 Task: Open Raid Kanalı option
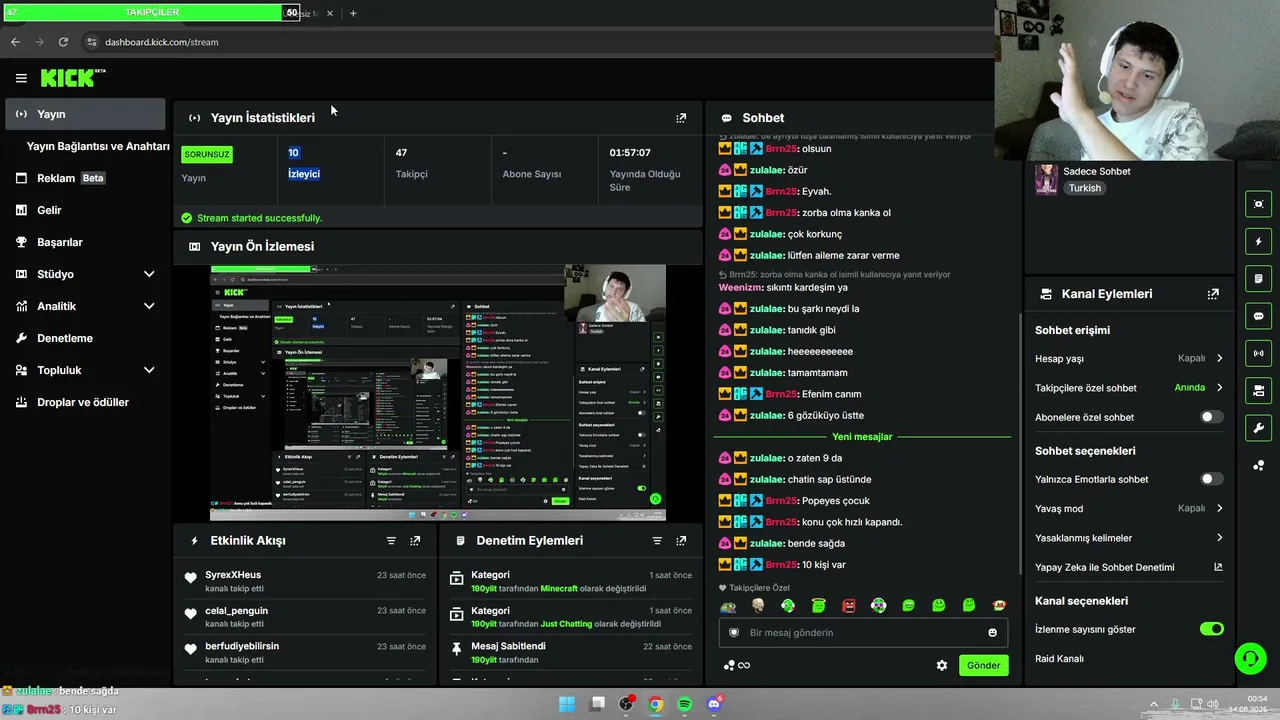(1059, 659)
